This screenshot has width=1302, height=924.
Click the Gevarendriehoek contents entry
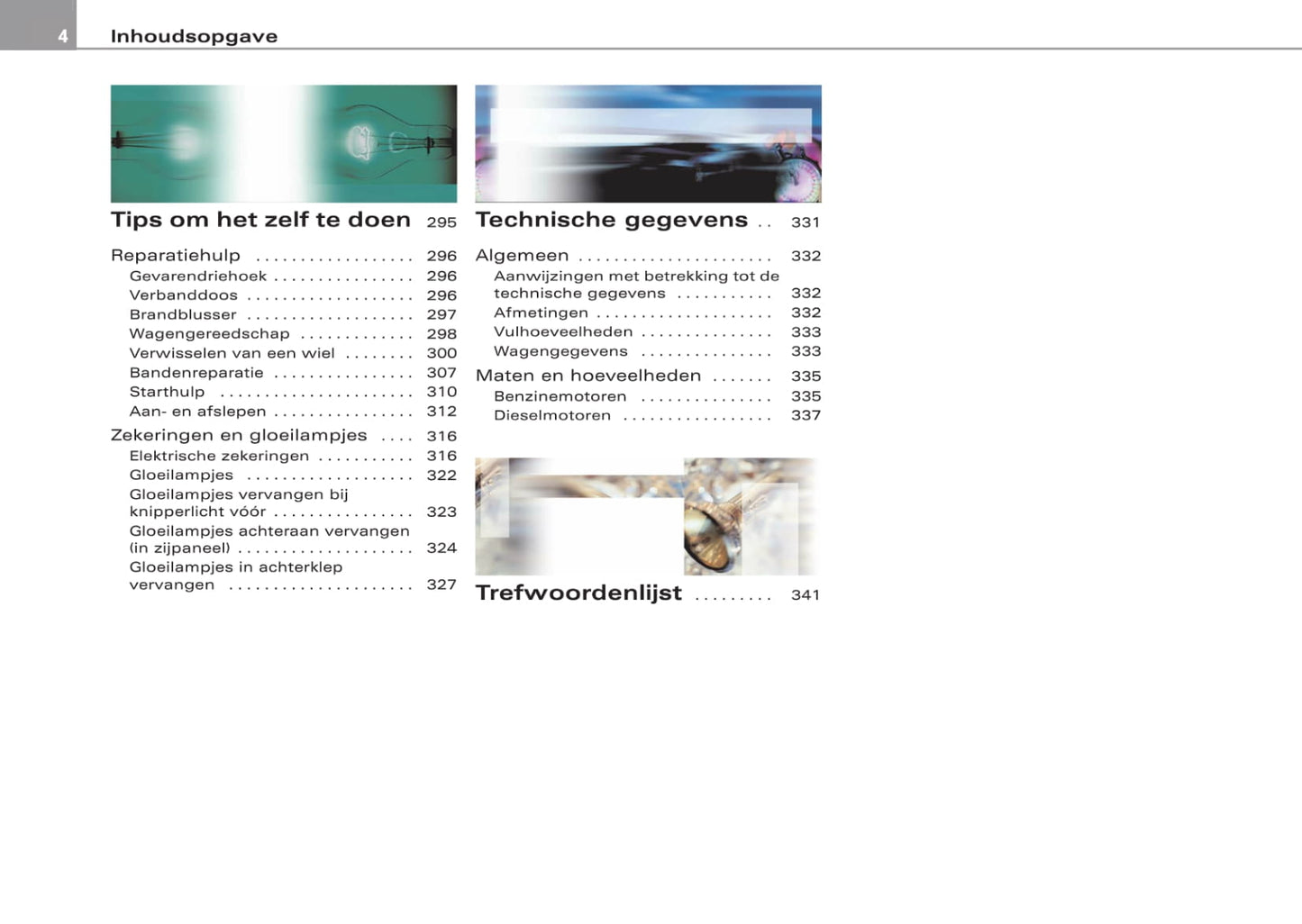click(198, 276)
